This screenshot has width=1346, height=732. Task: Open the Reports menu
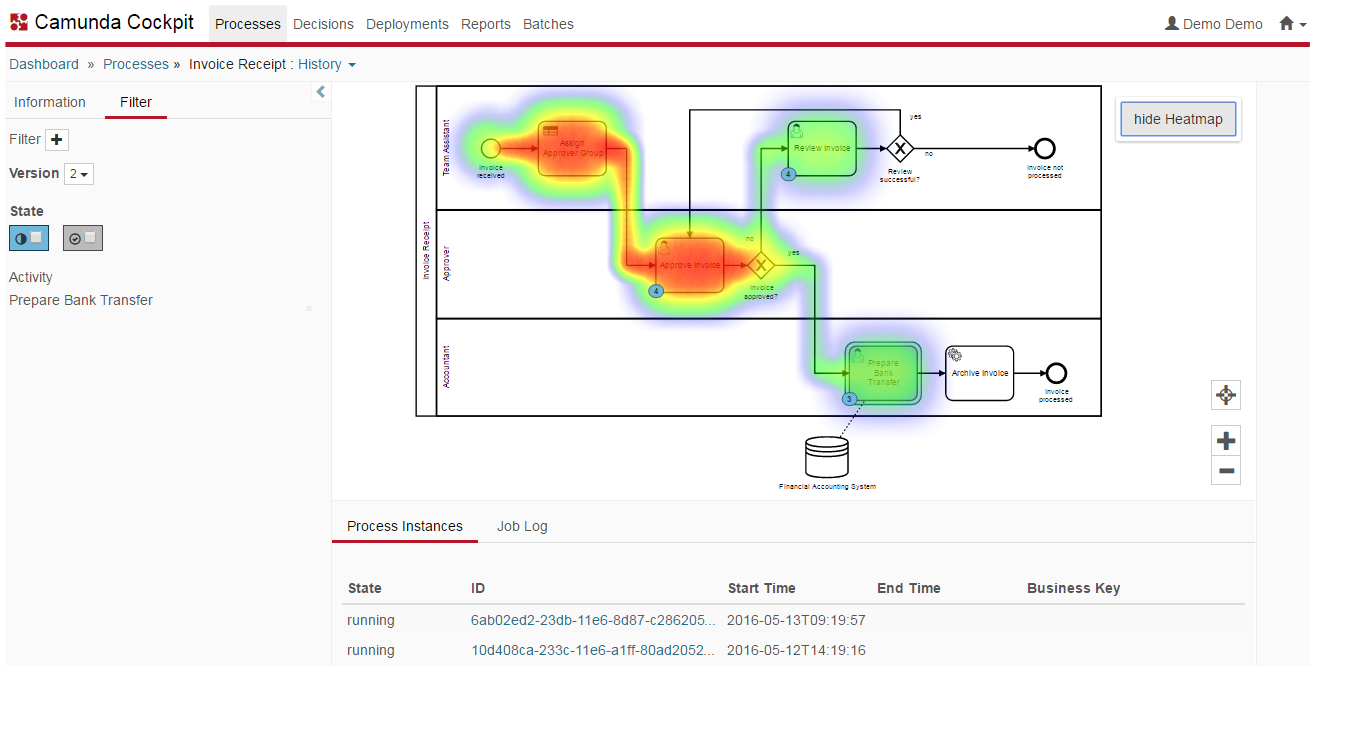486,24
